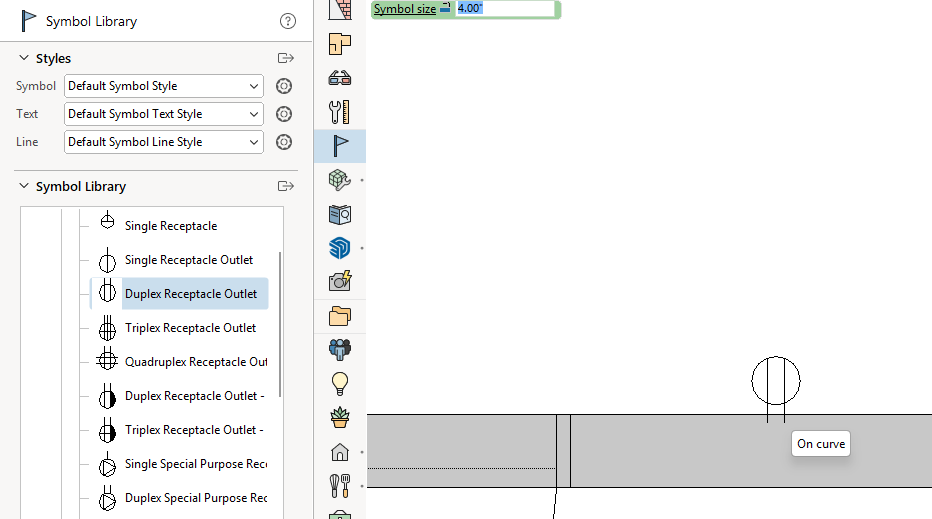Edit Default Symbol Text Style settings gear

pos(284,114)
